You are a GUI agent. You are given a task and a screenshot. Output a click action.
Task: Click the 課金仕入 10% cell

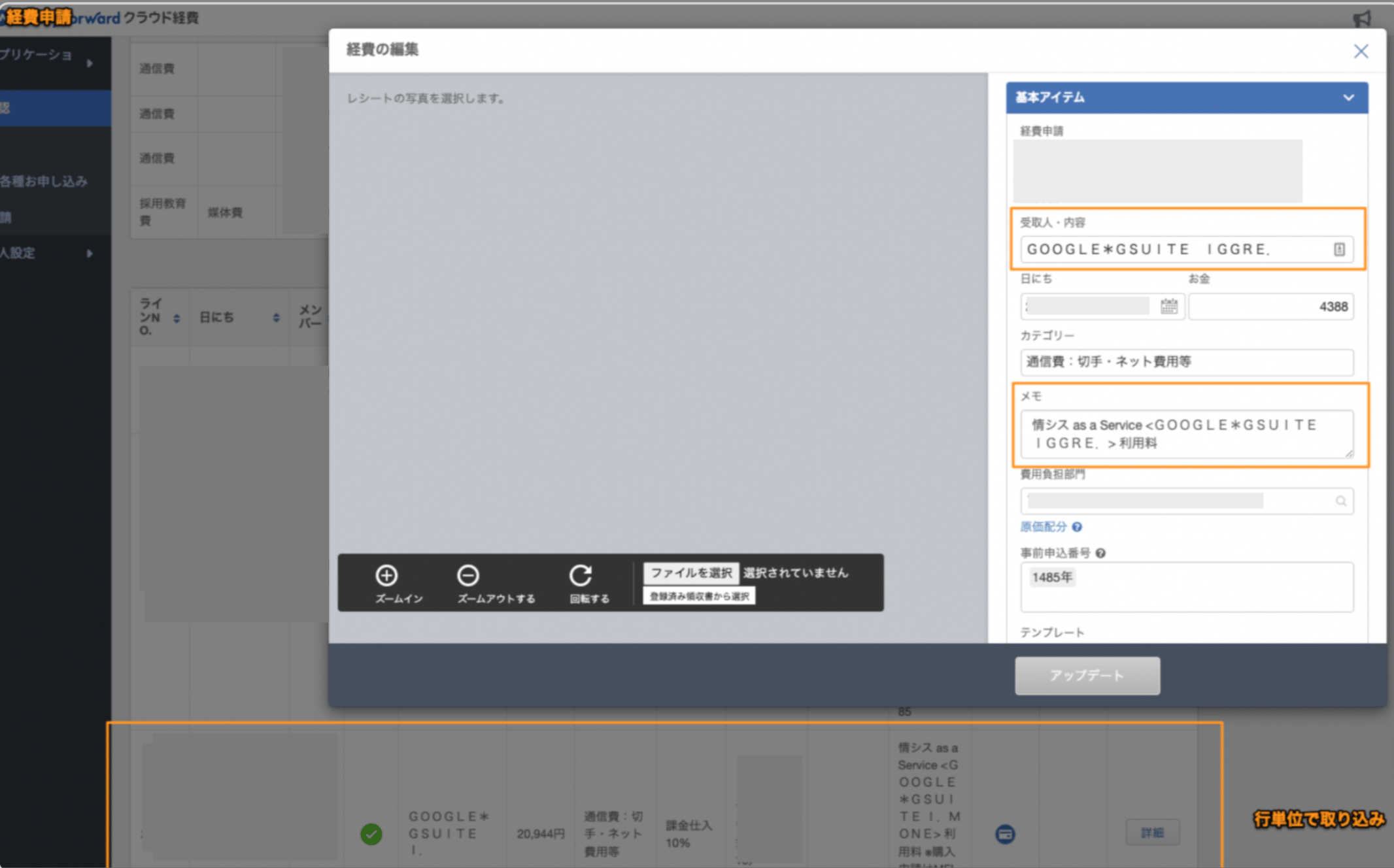click(689, 834)
